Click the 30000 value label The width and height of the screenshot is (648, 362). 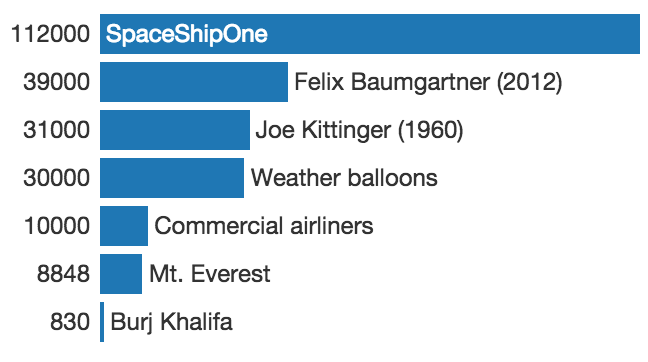[57, 178]
